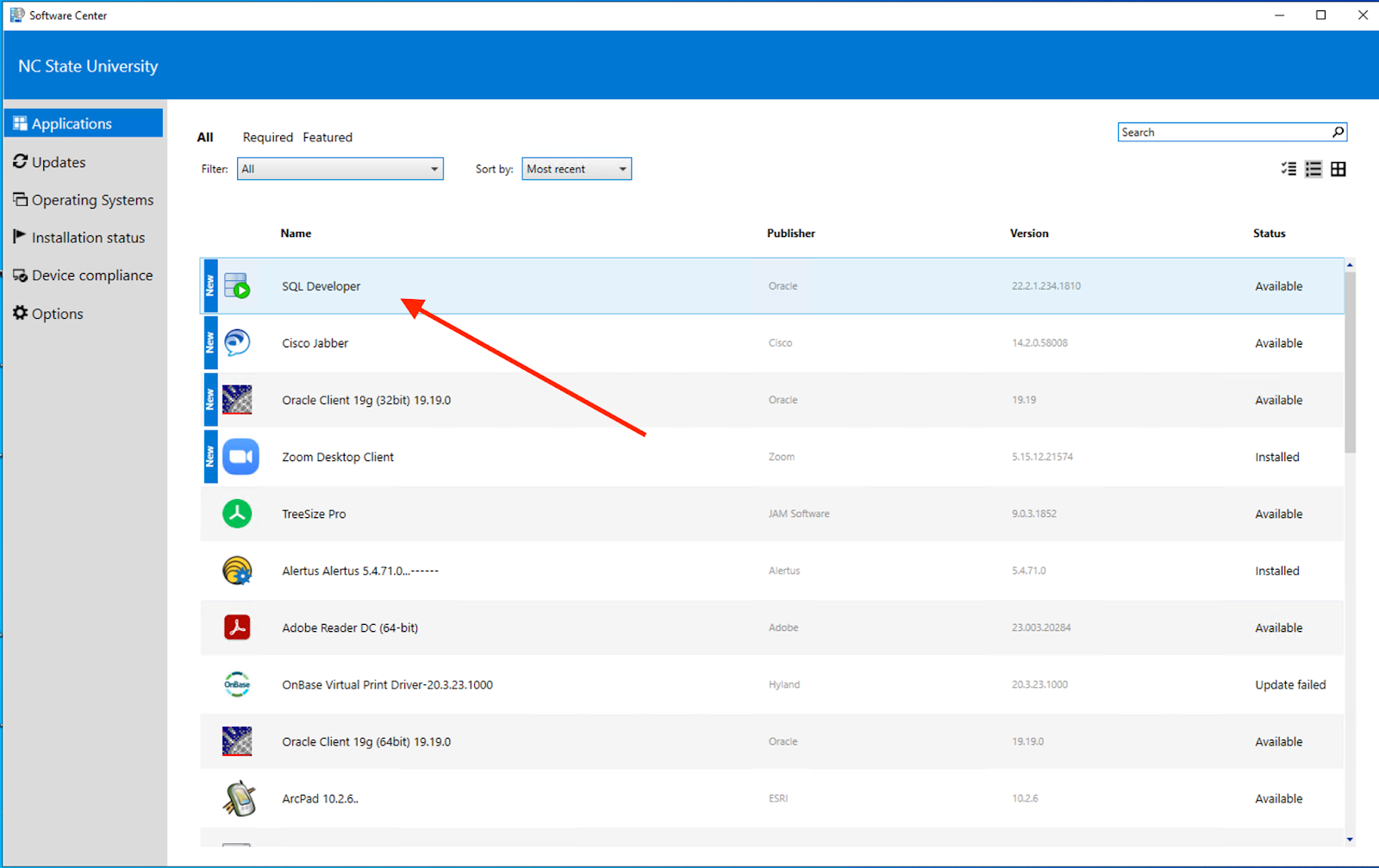Click the Required tab
Image resolution: width=1379 pixels, height=868 pixels.
click(267, 137)
